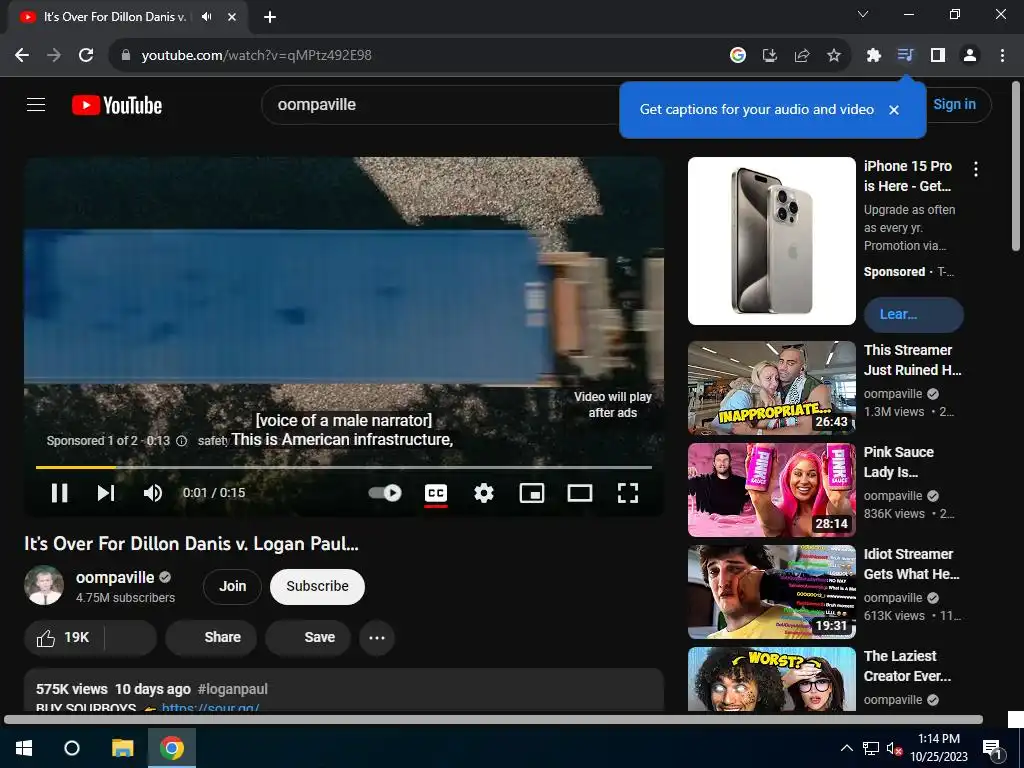
Task: Click 'The Laziest Creator Ever...' title
Action: click(x=907, y=665)
